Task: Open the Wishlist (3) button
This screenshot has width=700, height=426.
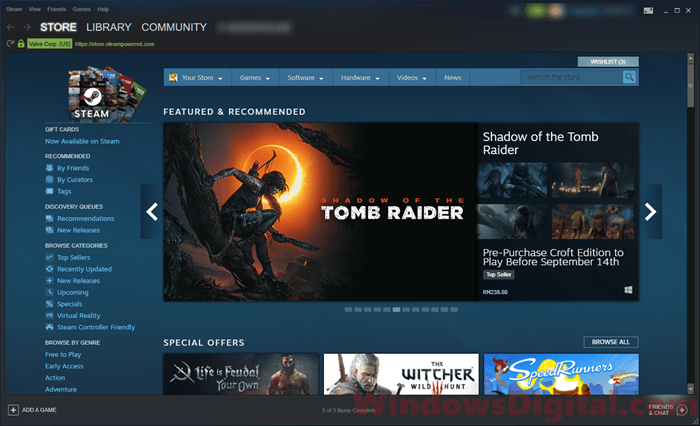Action: [608, 62]
